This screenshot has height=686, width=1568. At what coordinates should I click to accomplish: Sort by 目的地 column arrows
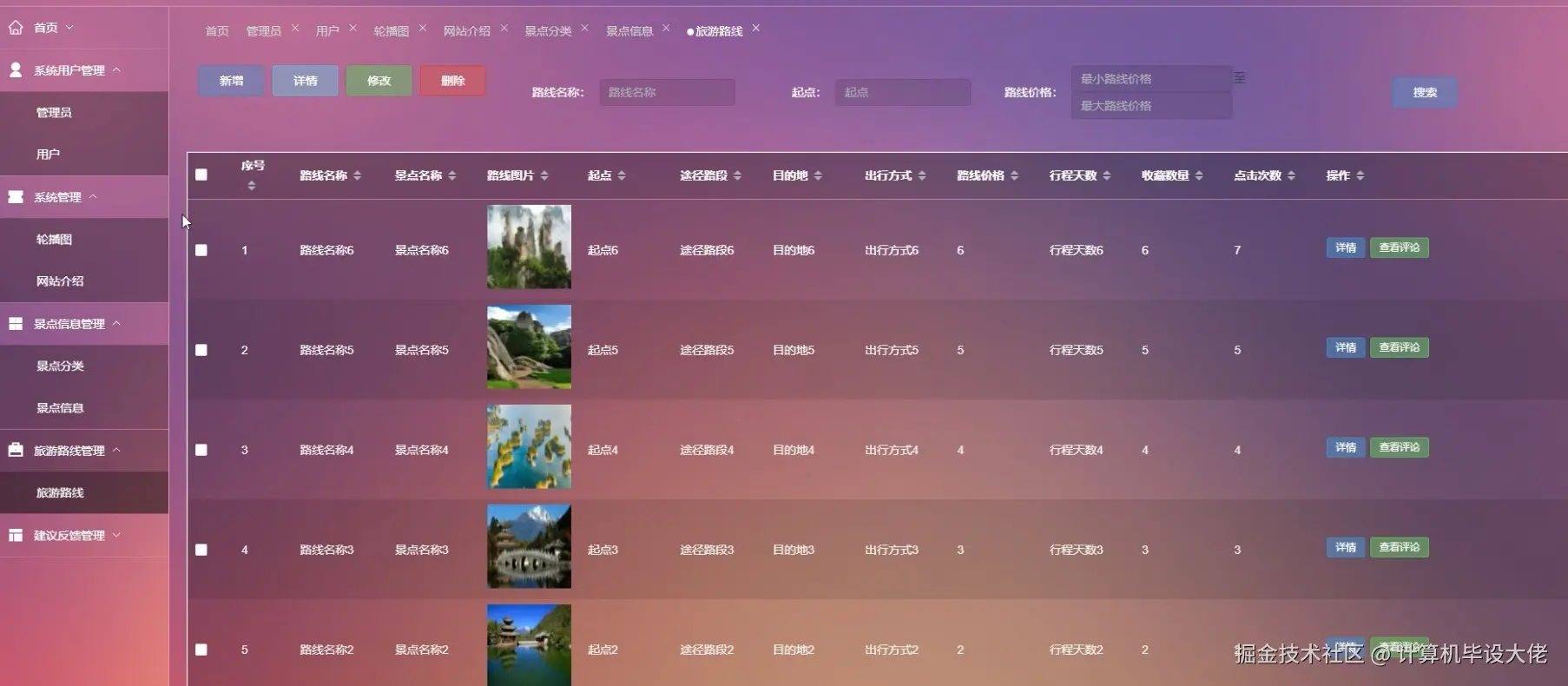pos(818,175)
